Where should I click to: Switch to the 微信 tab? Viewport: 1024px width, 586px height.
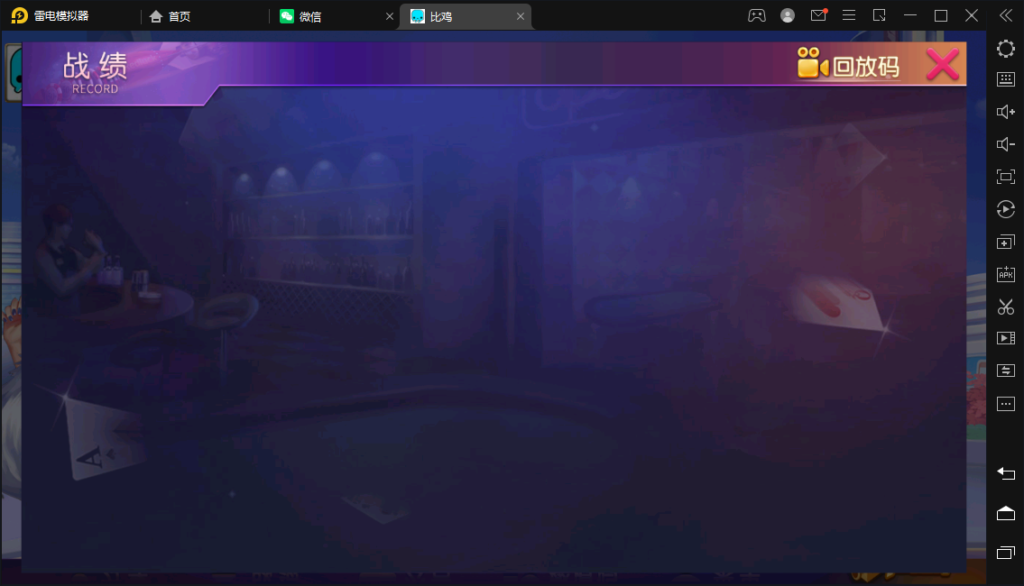(x=310, y=16)
